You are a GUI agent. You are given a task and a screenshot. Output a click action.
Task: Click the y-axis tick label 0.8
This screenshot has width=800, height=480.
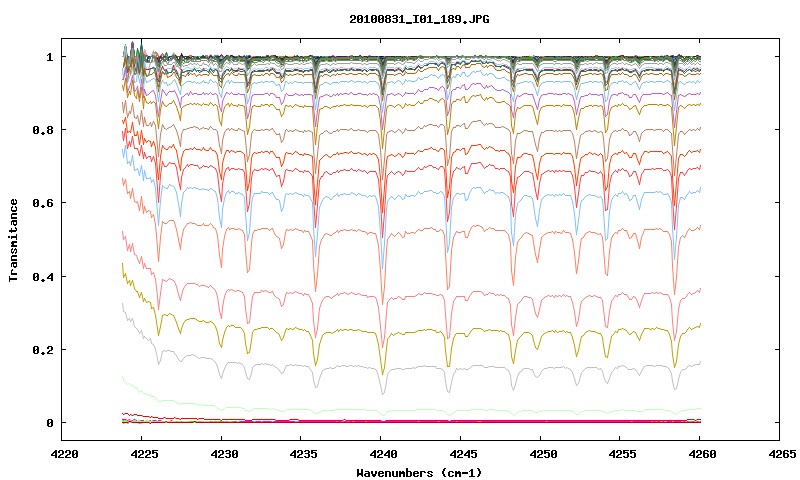(42, 130)
